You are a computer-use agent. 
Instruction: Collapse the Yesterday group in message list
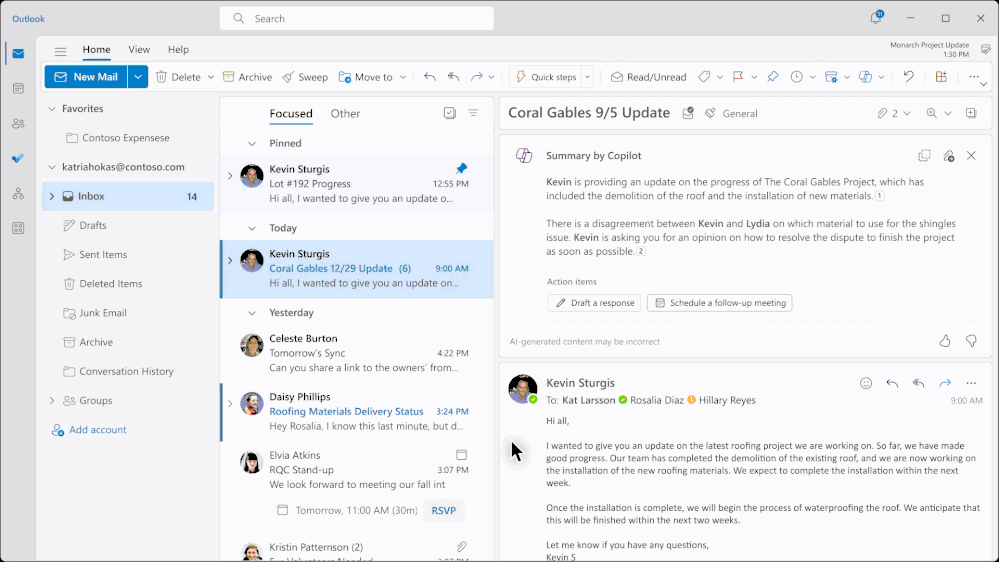coord(252,313)
